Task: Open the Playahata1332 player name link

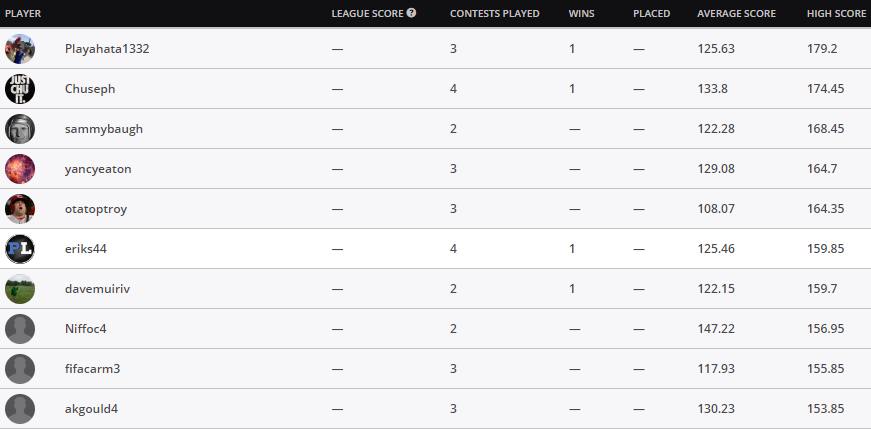Action: pyautogui.click(x=107, y=49)
